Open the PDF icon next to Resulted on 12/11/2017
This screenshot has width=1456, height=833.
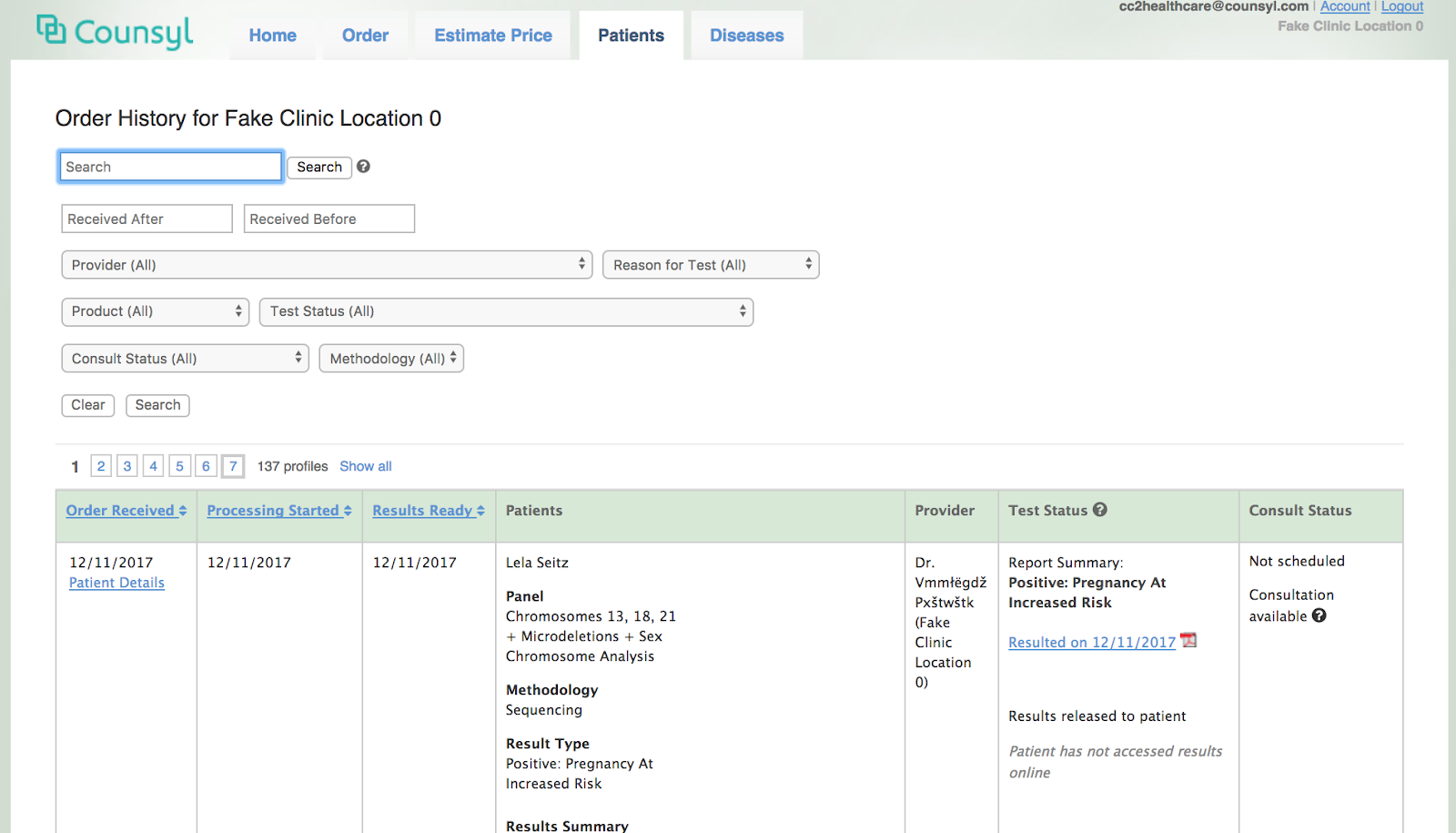(x=1188, y=640)
